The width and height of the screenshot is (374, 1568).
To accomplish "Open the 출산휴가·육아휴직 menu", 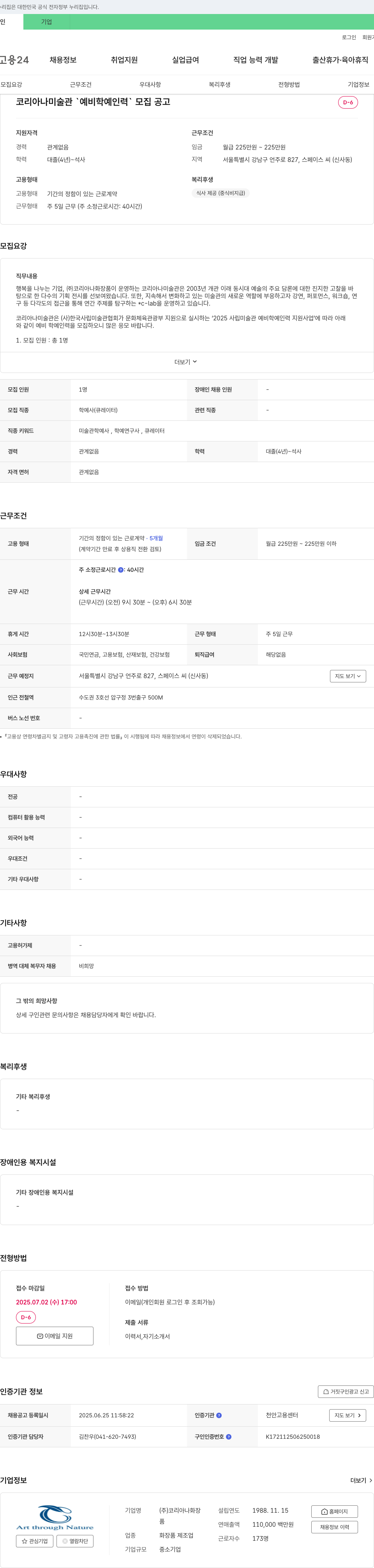I will click(x=340, y=60).
